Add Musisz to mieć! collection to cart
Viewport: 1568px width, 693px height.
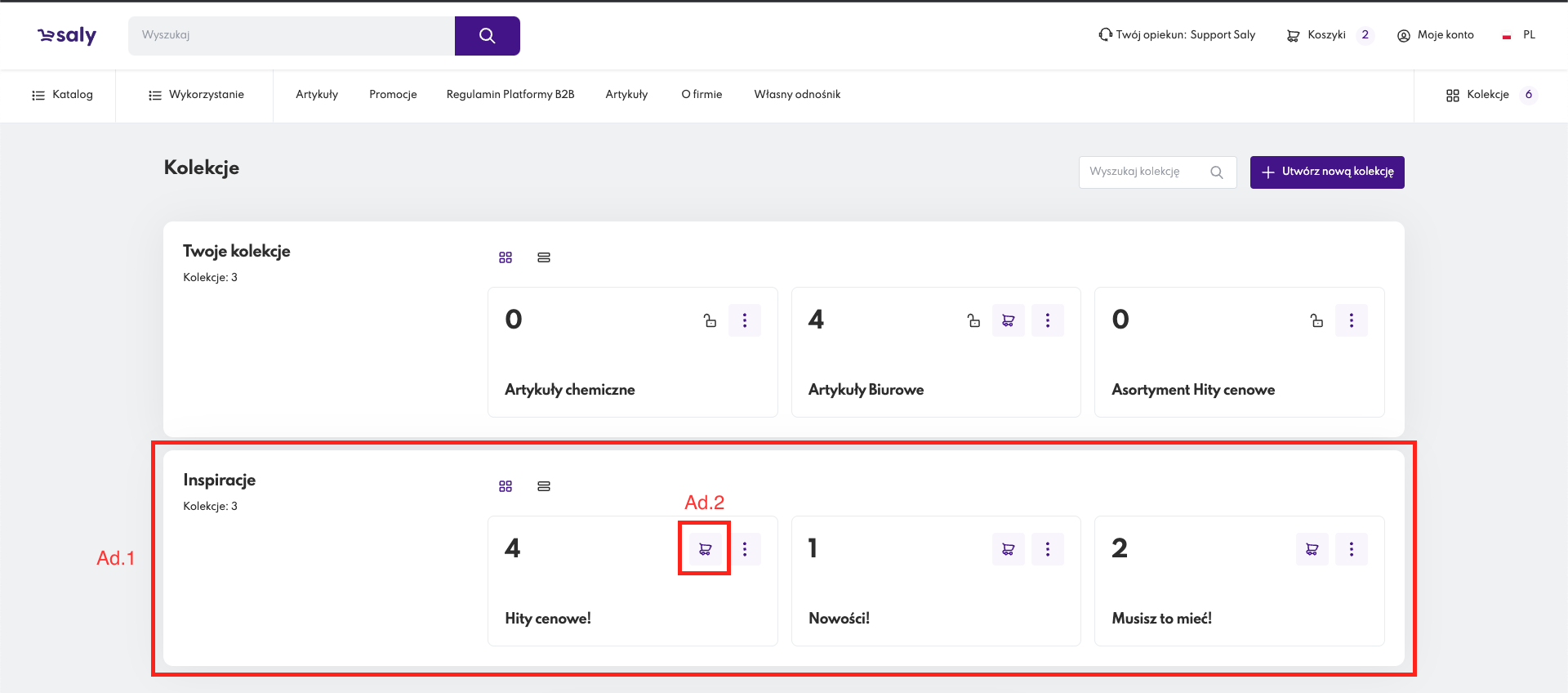pyautogui.click(x=1312, y=549)
